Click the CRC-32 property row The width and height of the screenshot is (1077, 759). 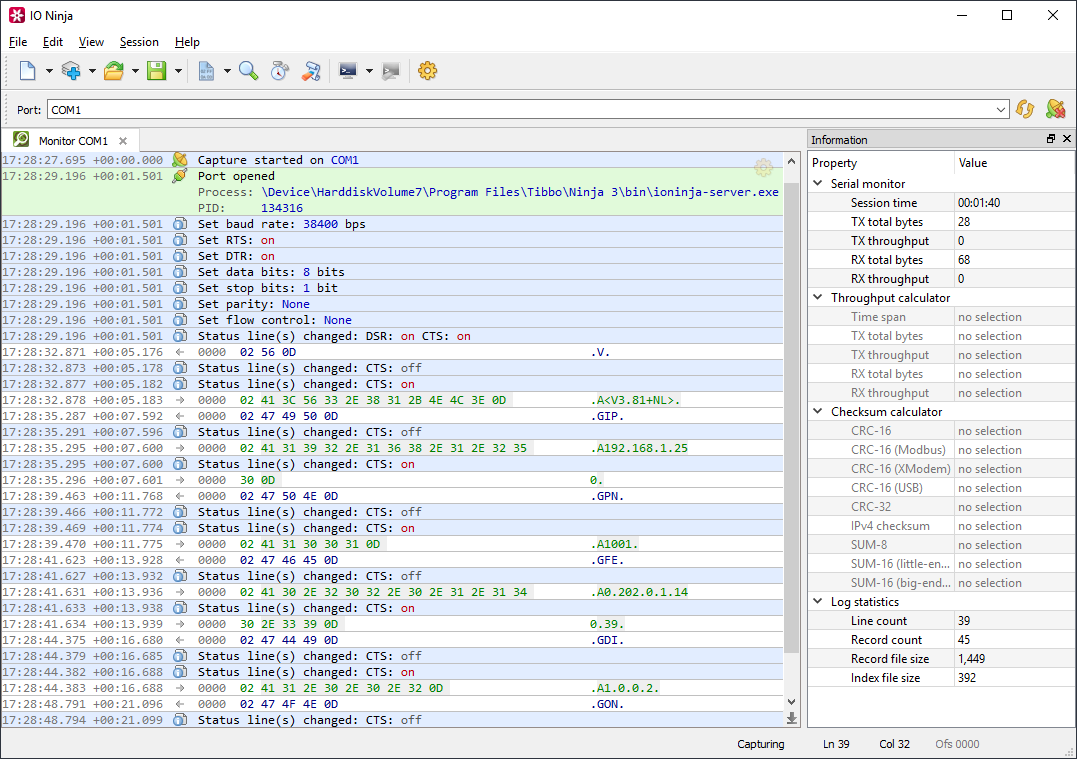tap(941, 507)
